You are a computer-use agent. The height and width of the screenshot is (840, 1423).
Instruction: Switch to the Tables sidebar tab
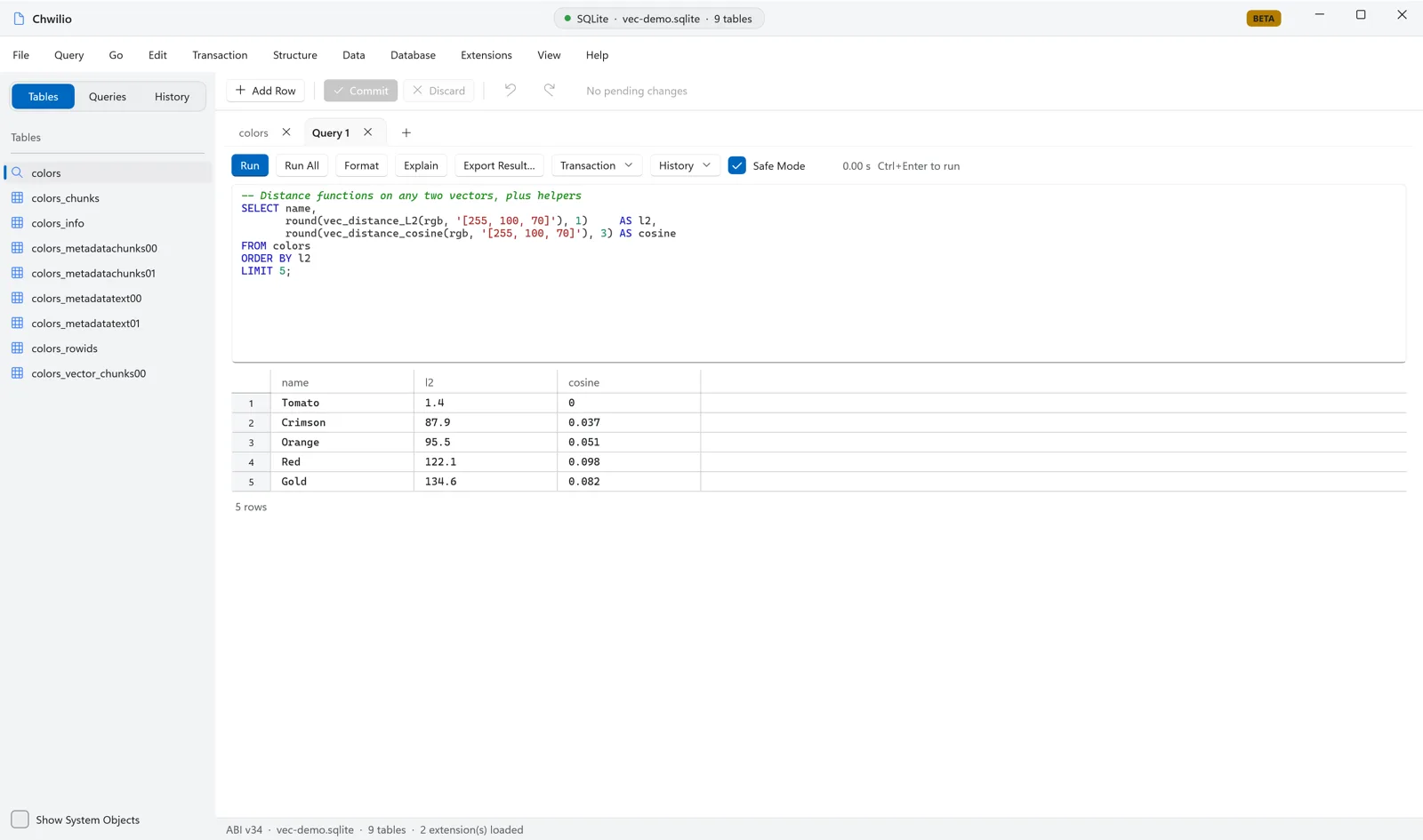[x=43, y=96]
